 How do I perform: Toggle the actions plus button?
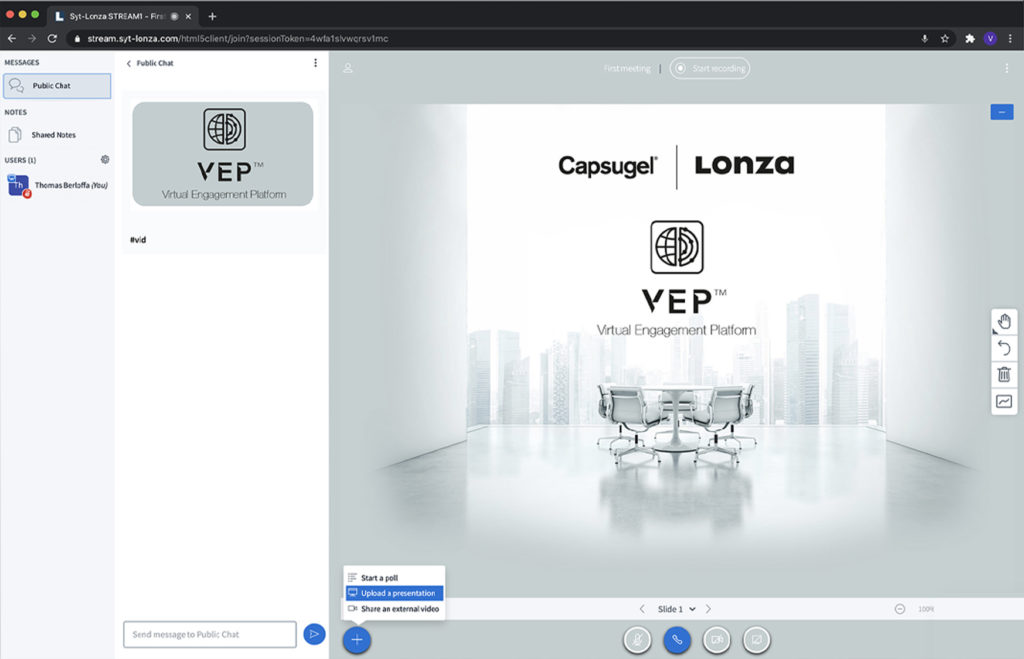point(357,639)
